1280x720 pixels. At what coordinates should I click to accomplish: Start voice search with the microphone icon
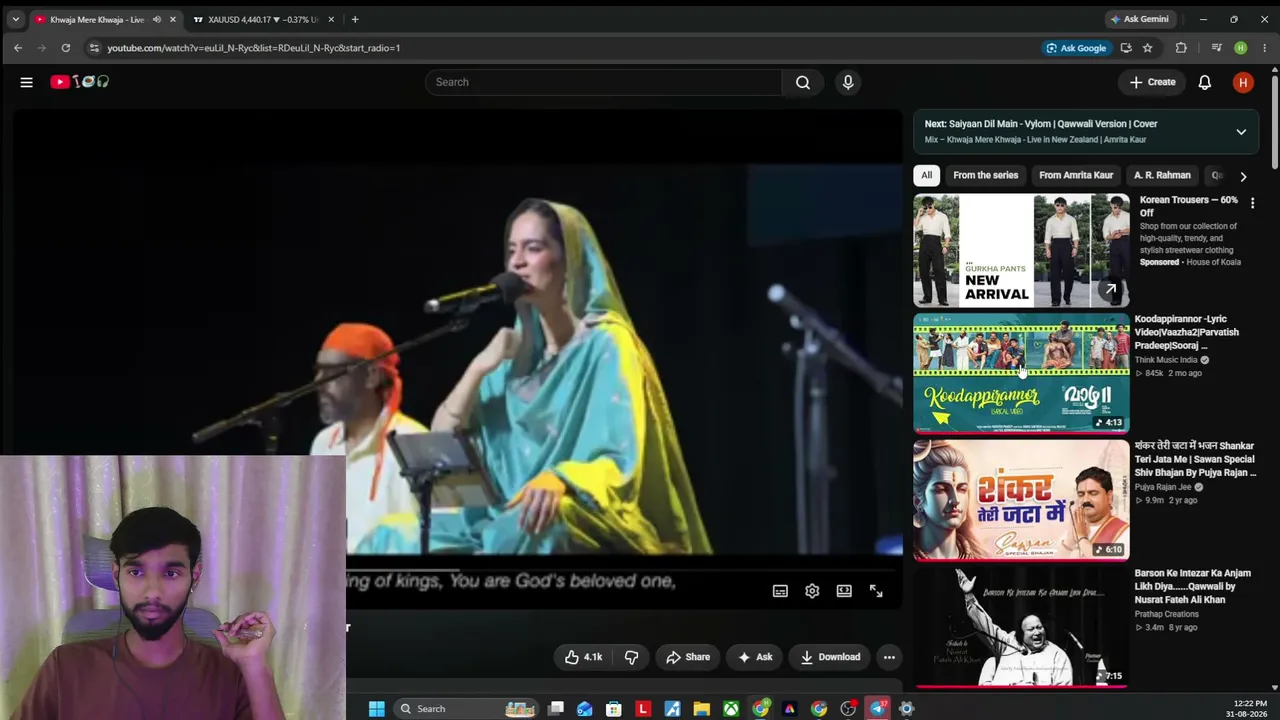pyautogui.click(x=848, y=82)
